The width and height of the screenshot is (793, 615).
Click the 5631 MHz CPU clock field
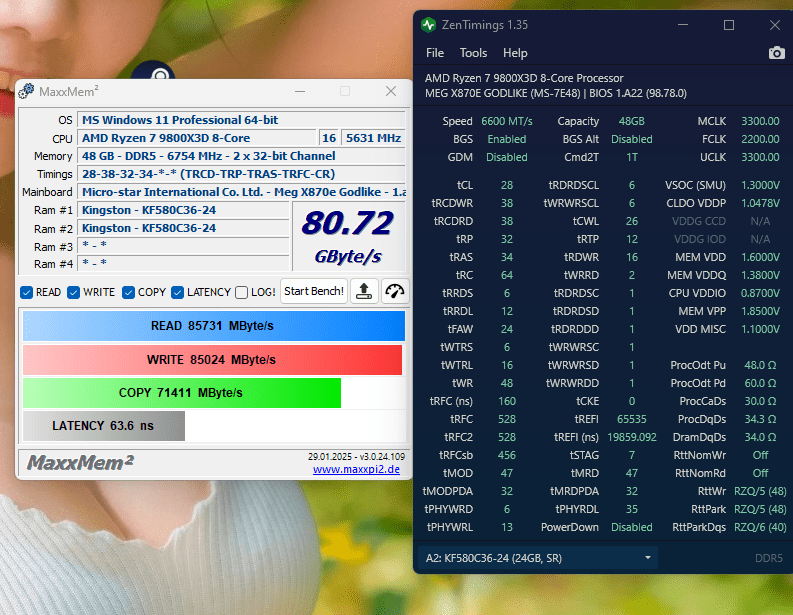(373, 138)
